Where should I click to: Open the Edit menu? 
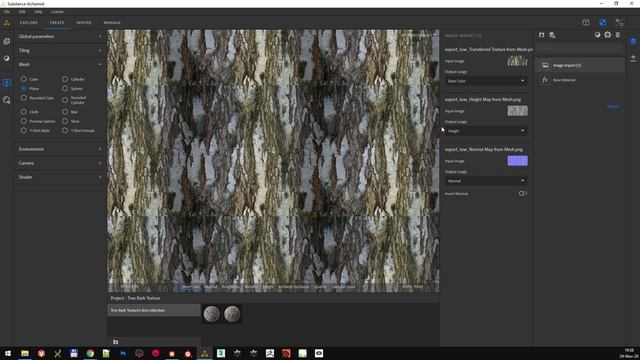pyautogui.click(x=22, y=12)
